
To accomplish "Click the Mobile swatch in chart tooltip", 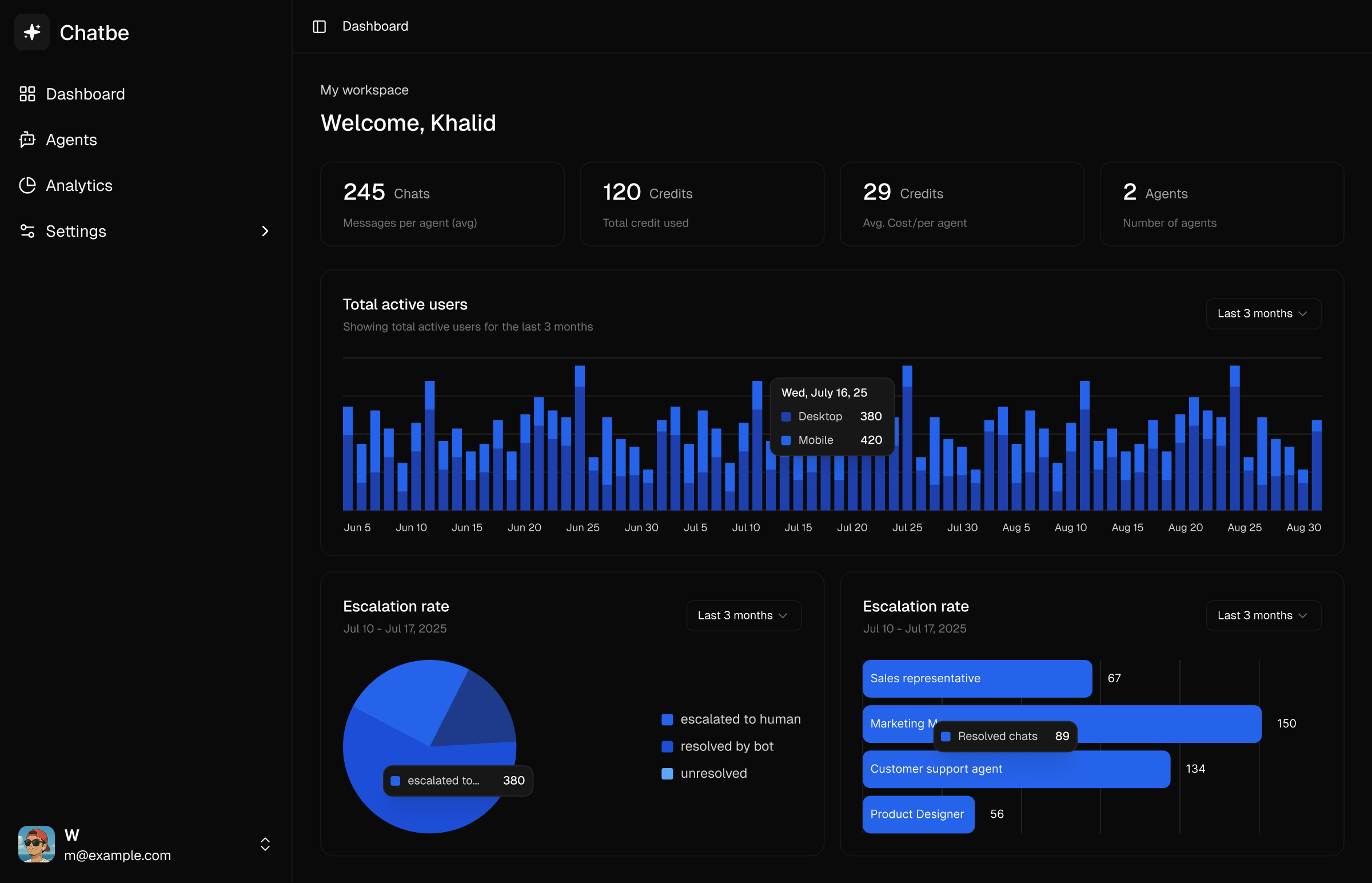I will point(785,440).
